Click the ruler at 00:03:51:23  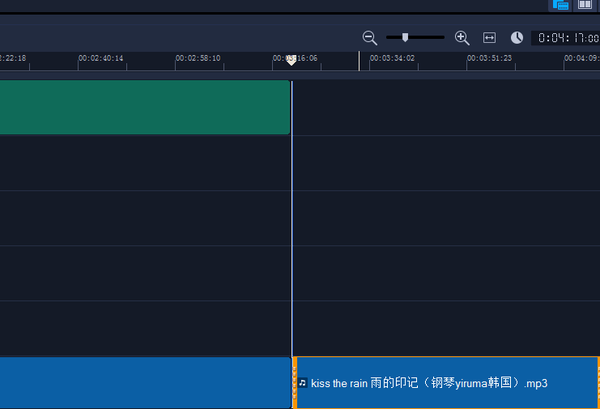(489, 58)
